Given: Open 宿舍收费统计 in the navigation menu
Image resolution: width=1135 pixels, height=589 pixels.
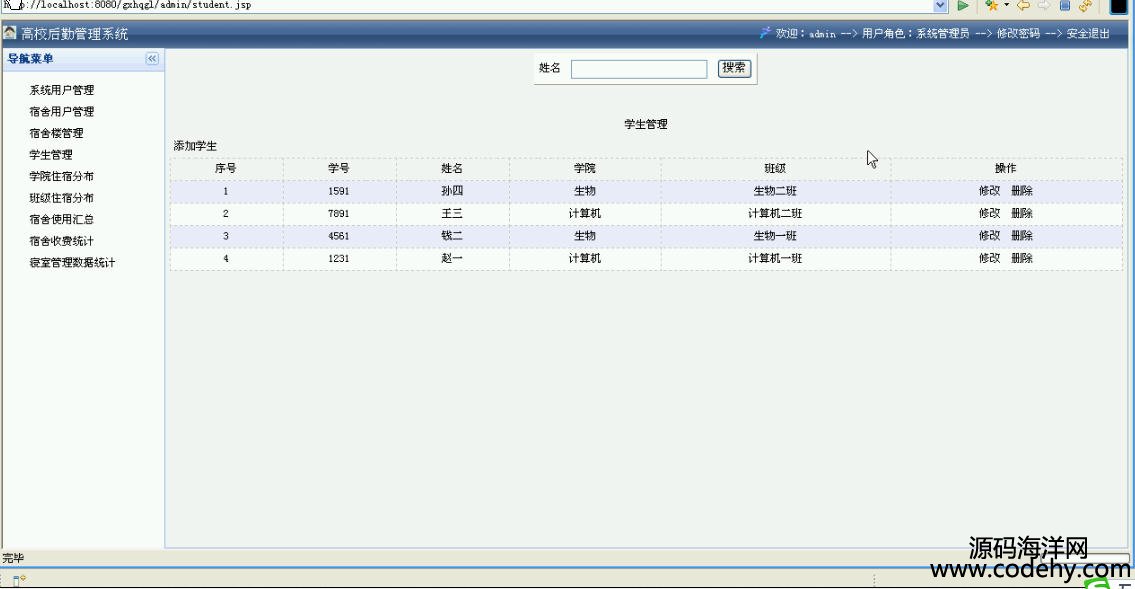Looking at the screenshot, I should [62, 241].
